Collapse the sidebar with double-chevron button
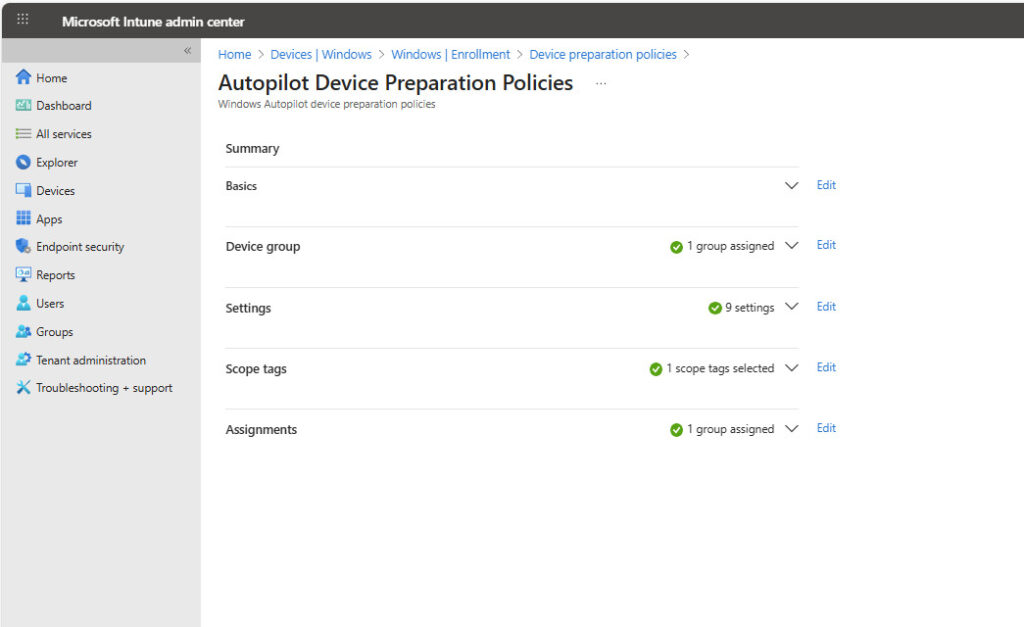Screen dimensions: 1024x627 pos(187,51)
